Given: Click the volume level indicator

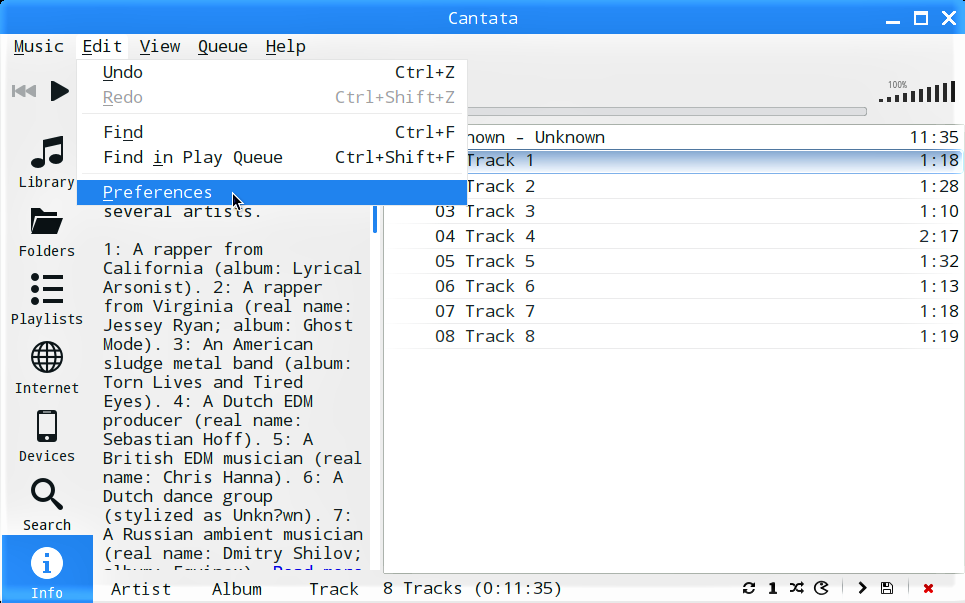Looking at the screenshot, I should pyautogui.click(x=917, y=91).
